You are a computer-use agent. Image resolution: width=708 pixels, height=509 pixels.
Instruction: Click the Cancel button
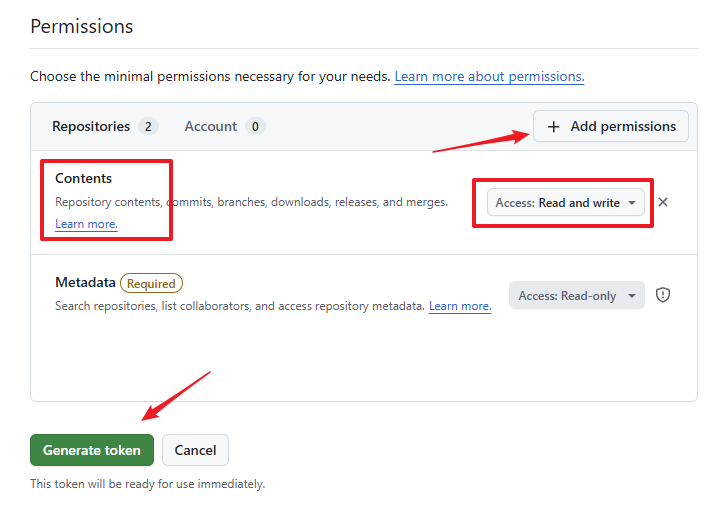pyautogui.click(x=195, y=450)
